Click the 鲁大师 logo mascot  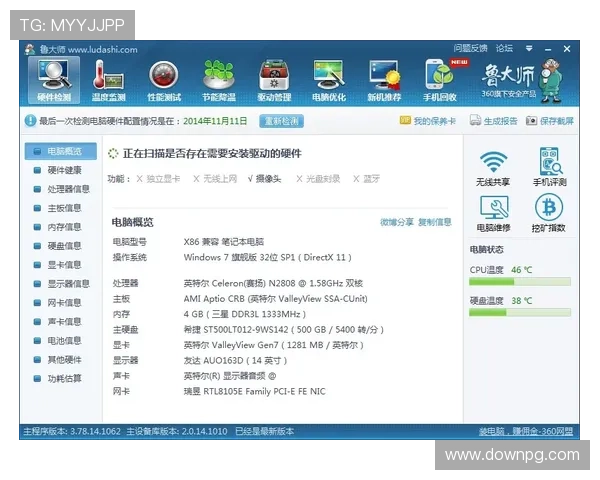point(551,80)
